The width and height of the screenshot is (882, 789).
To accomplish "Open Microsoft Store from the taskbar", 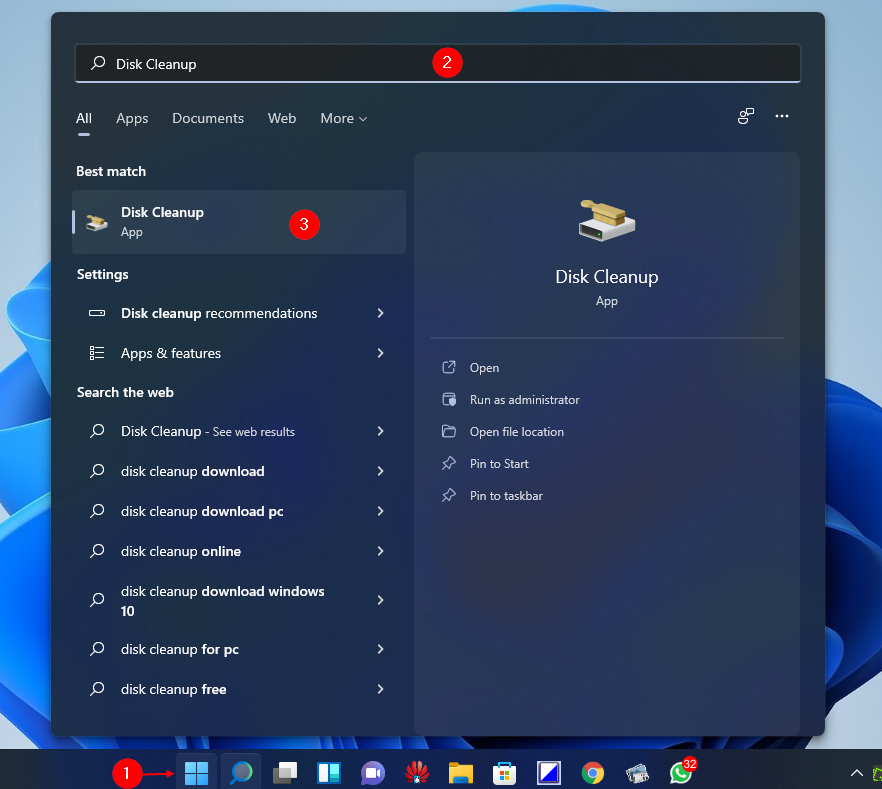I will pos(504,773).
